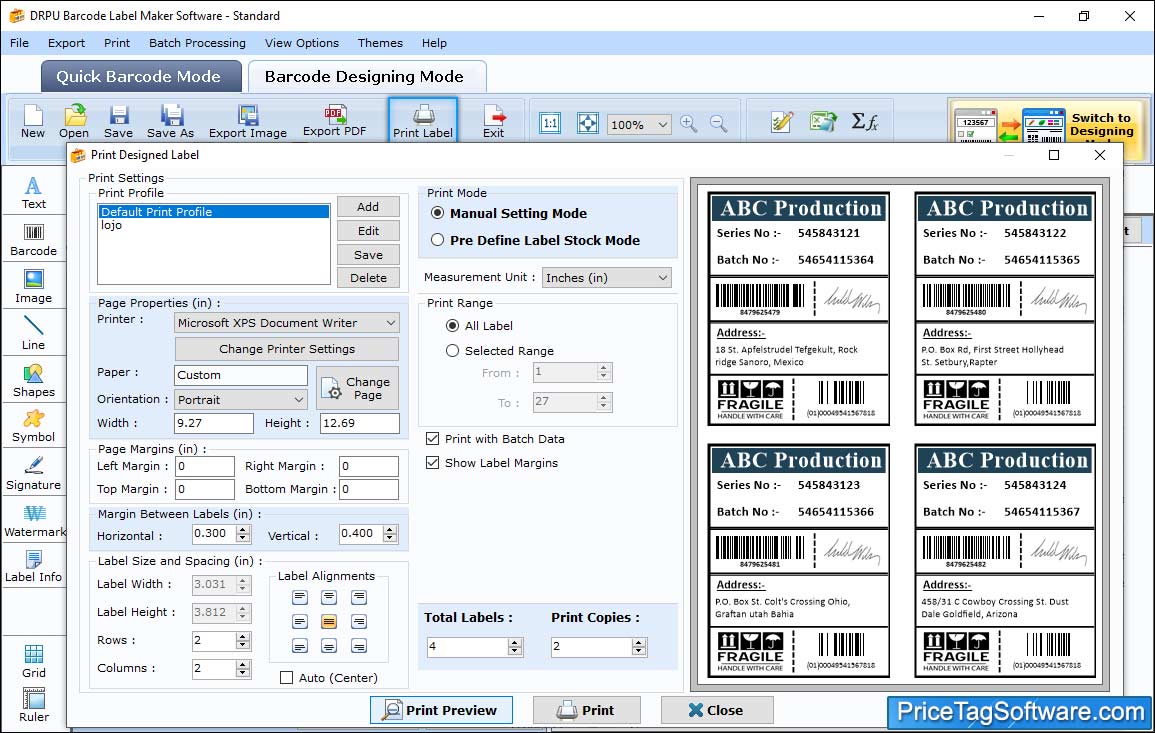The image size is (1155, 733).
Task: Increase Print Copies stepper value
Action: pos(639,642)
